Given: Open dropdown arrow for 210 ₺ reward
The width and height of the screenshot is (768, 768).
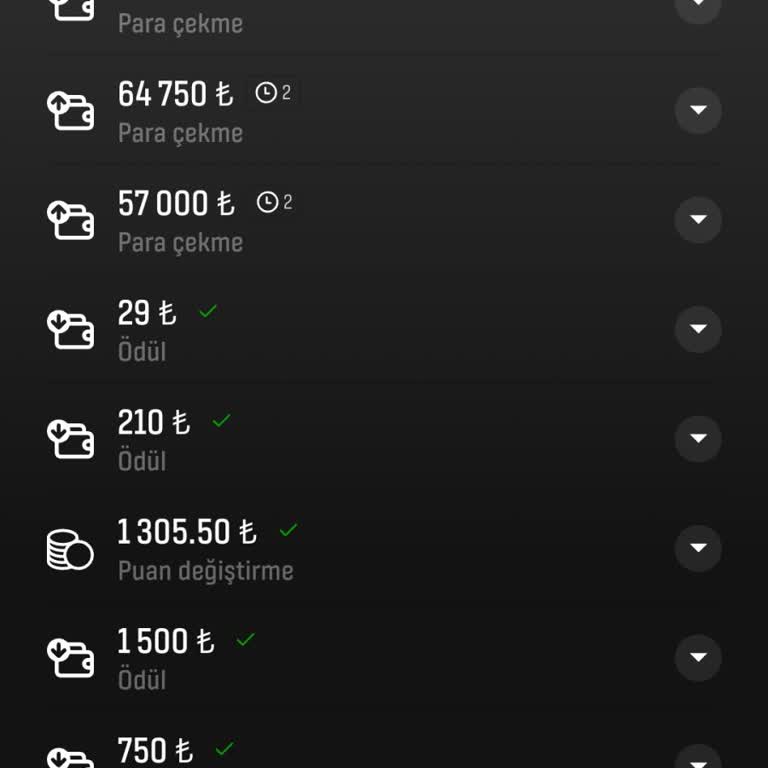Looking at the screenshot, I should click(x=698, y=438).
